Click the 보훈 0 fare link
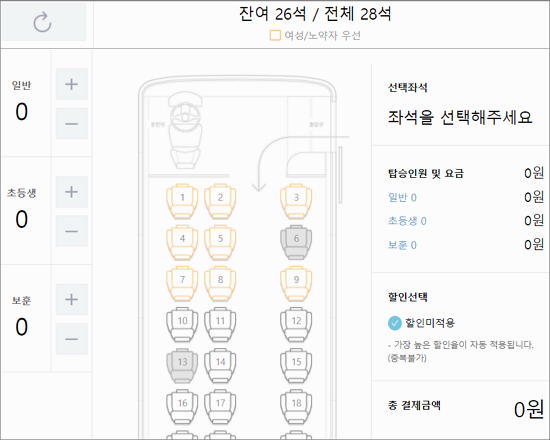The image size is (550, 440). click(x=402, y=245)
